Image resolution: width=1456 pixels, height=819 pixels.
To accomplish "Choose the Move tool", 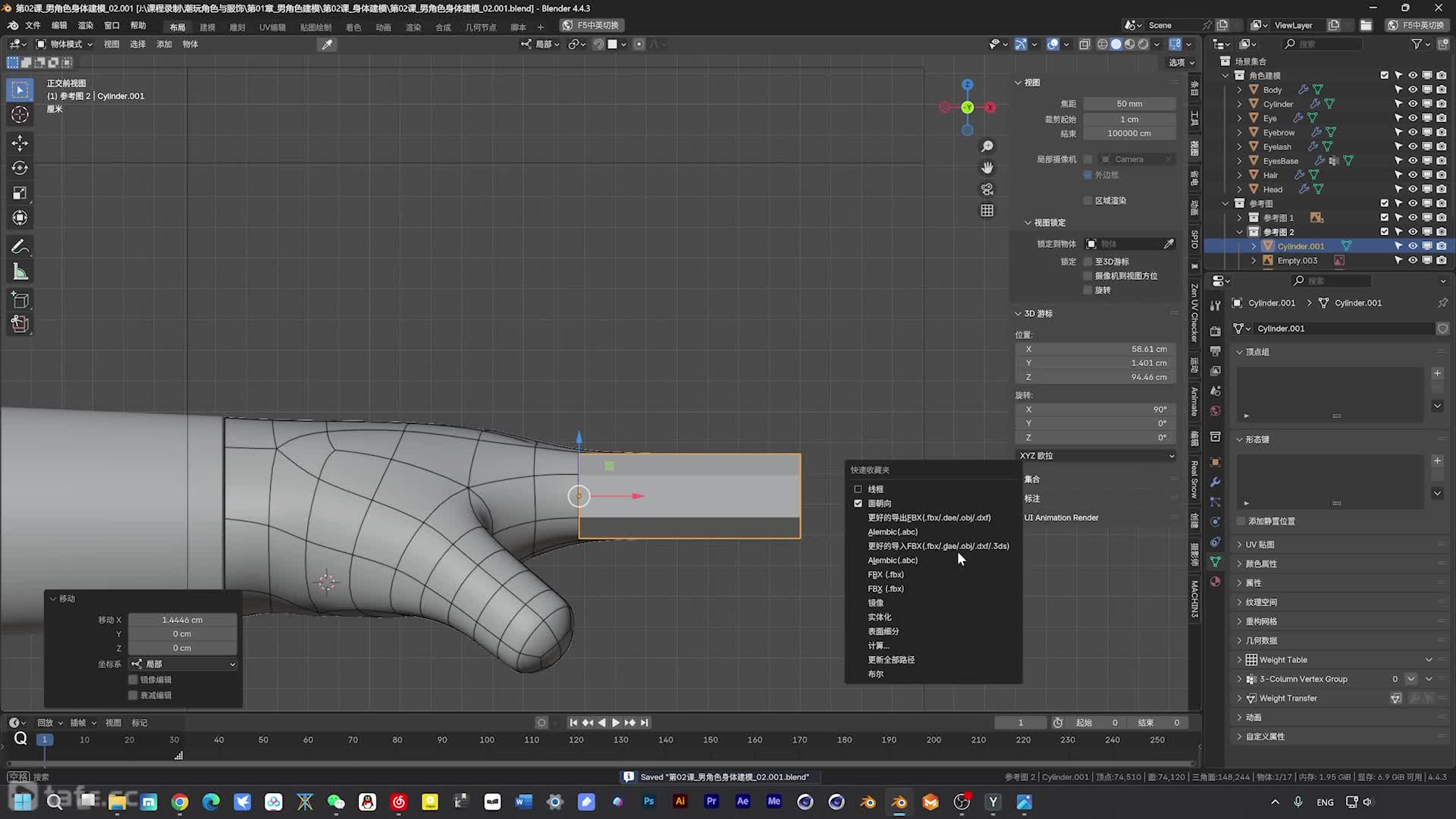I will pos(20,143).
